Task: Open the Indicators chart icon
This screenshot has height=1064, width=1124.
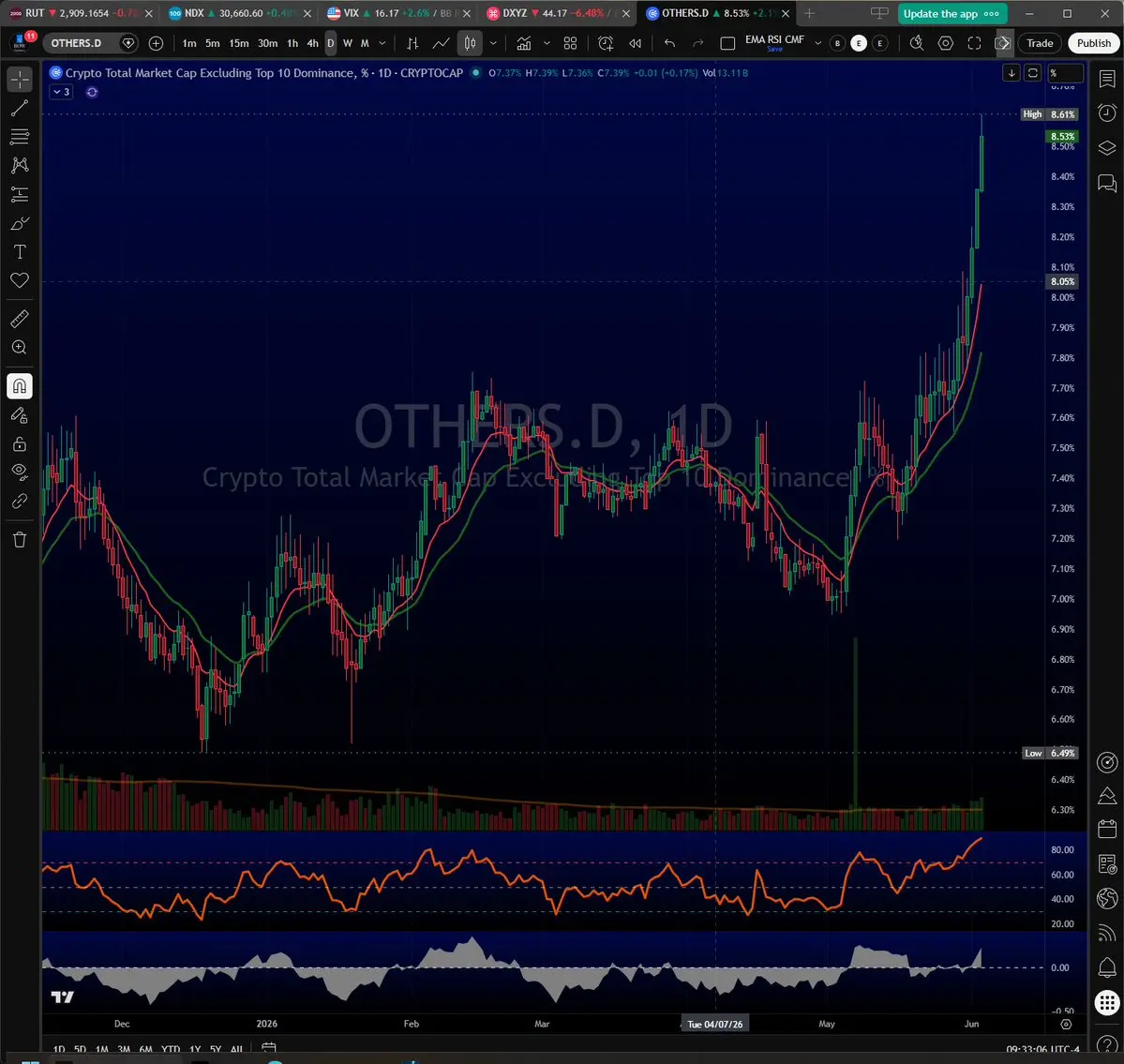Action: [524, 43]
